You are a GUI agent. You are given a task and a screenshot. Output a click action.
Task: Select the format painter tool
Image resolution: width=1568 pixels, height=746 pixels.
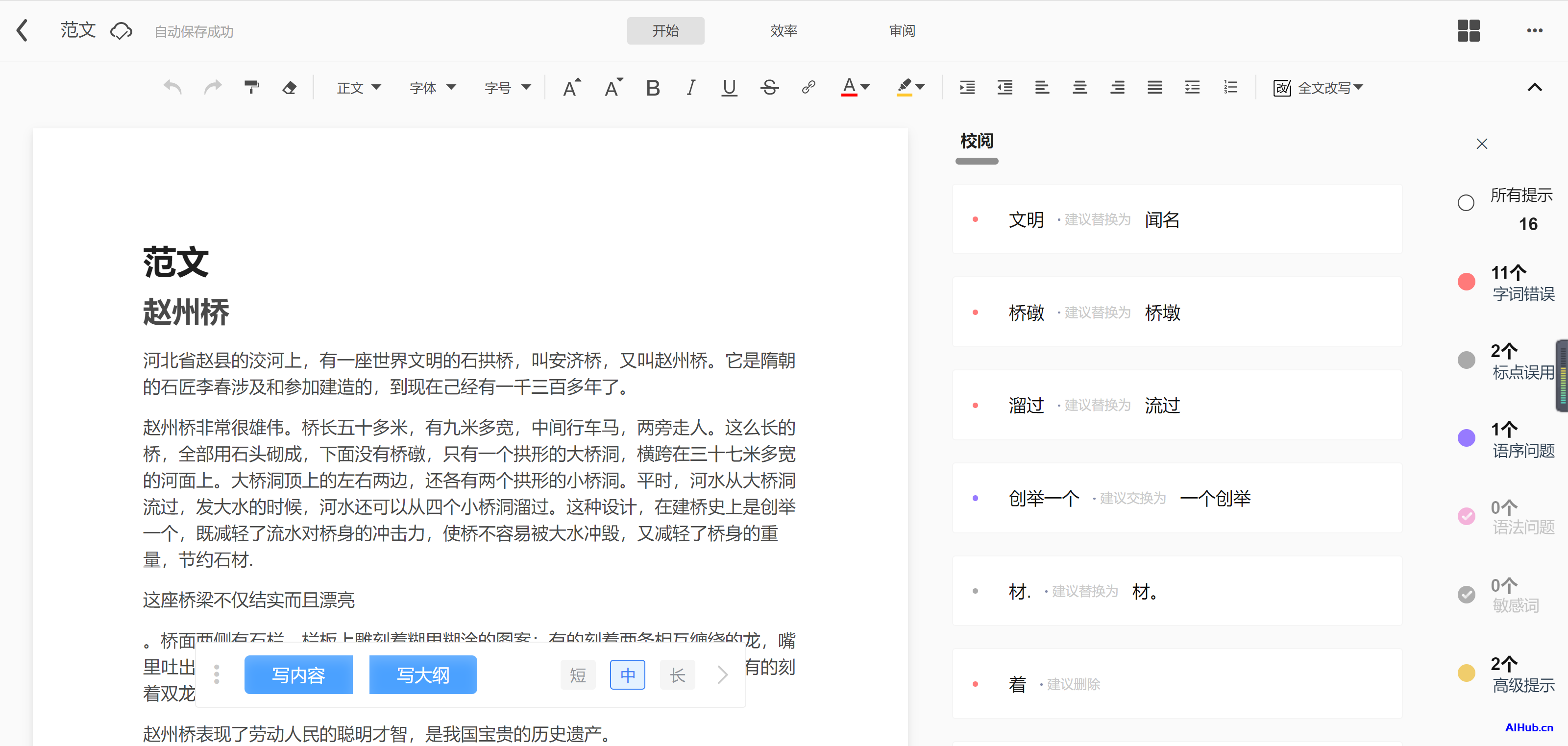[251, 87]
